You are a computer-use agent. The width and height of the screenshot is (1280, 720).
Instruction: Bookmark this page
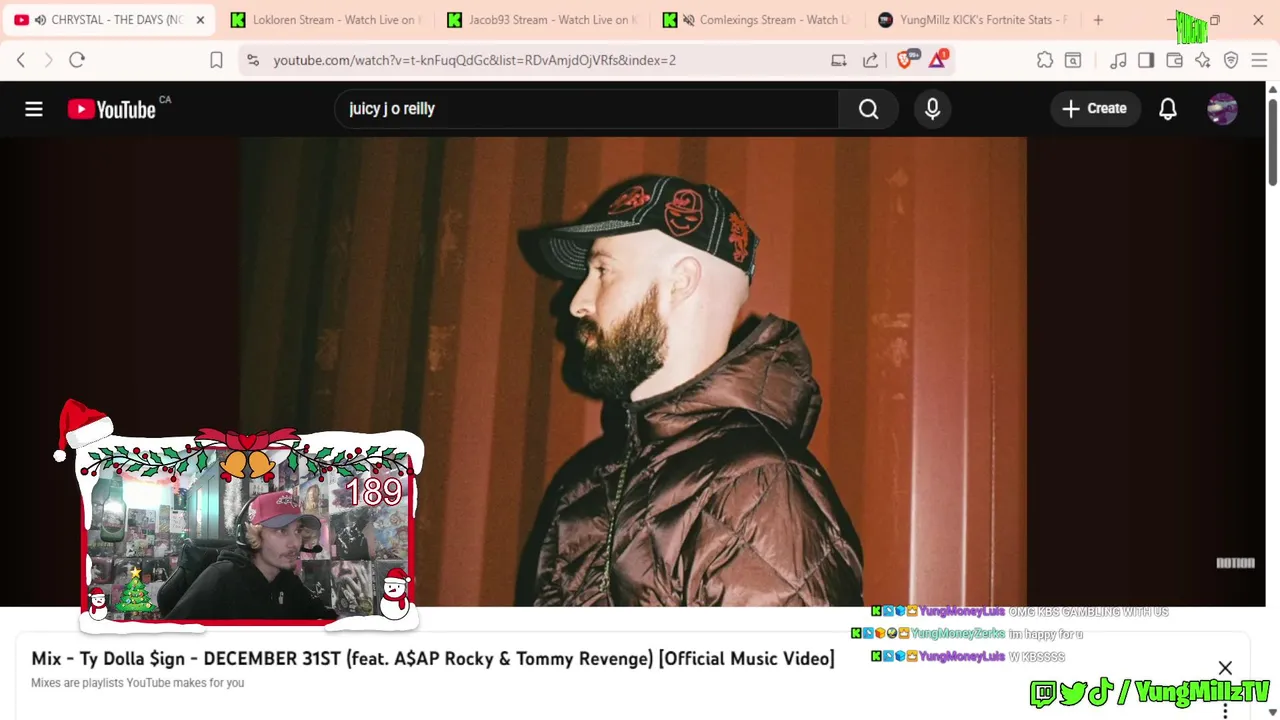coord(216,60)
